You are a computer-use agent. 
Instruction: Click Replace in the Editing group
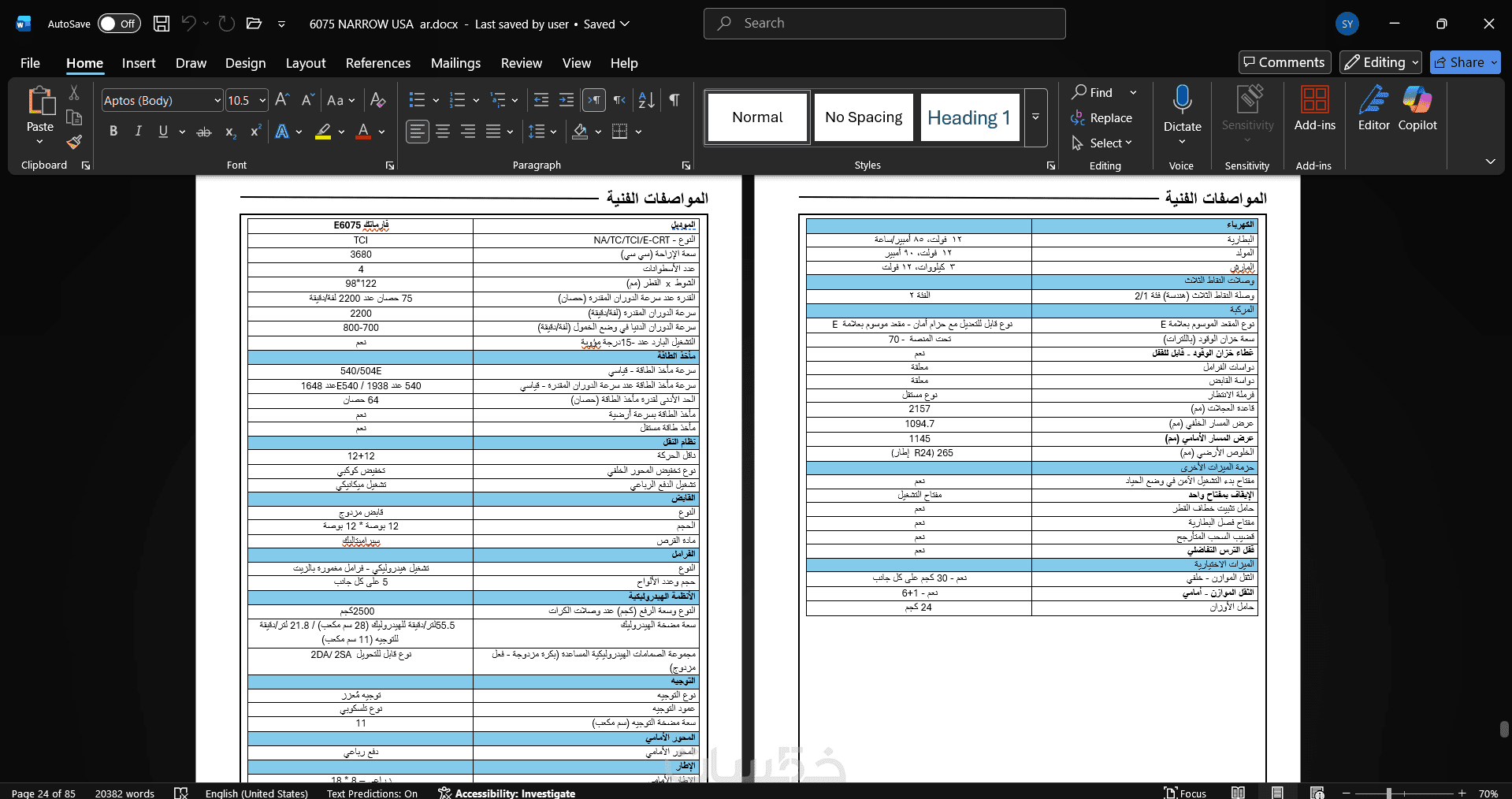(1101, 117)
